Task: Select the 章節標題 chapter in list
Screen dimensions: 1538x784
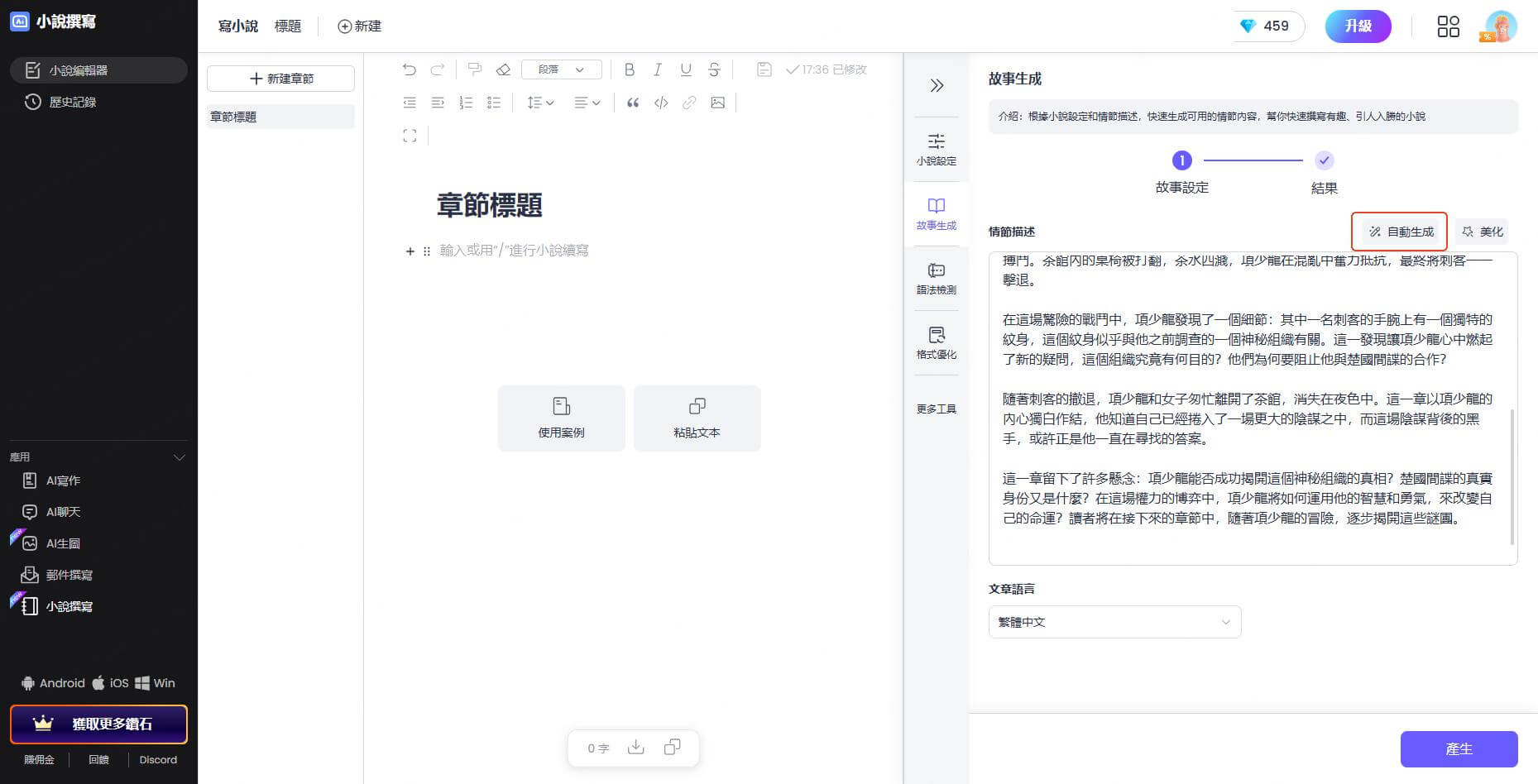Action: pyautogui.click(x=280, y=117)
